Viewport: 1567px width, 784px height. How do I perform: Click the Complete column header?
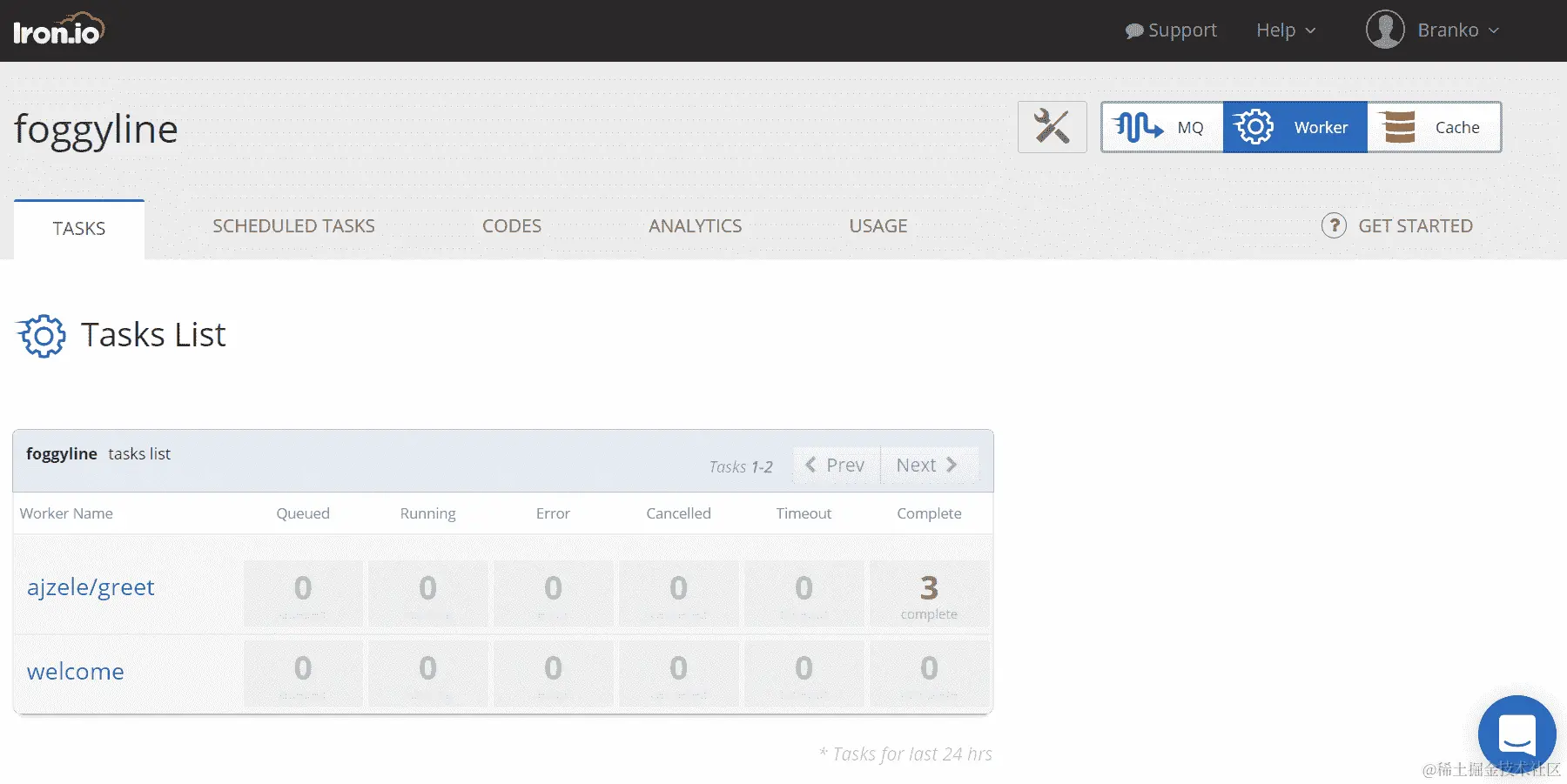point(929,513)
